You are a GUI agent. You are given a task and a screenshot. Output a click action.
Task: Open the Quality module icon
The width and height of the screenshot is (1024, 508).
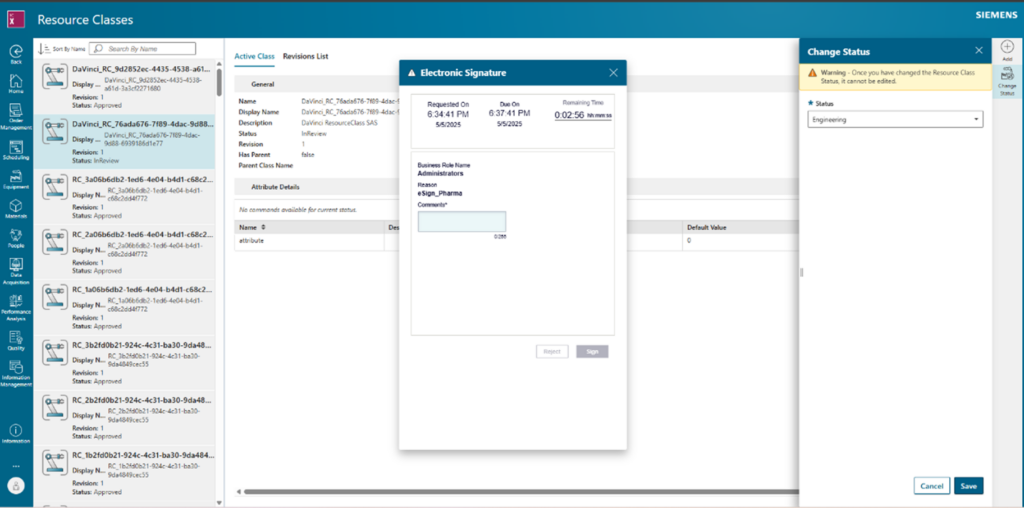(x=16, y=339)
